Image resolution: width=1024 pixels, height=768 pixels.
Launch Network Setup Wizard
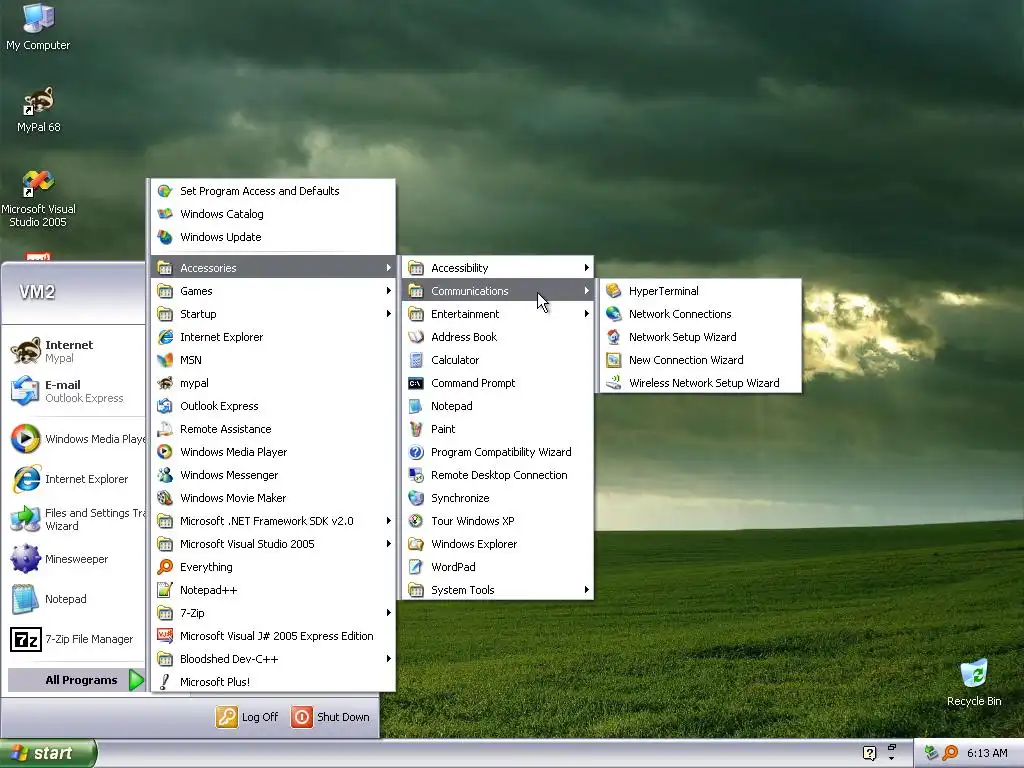pyautogui.click(x=699, y=337)
